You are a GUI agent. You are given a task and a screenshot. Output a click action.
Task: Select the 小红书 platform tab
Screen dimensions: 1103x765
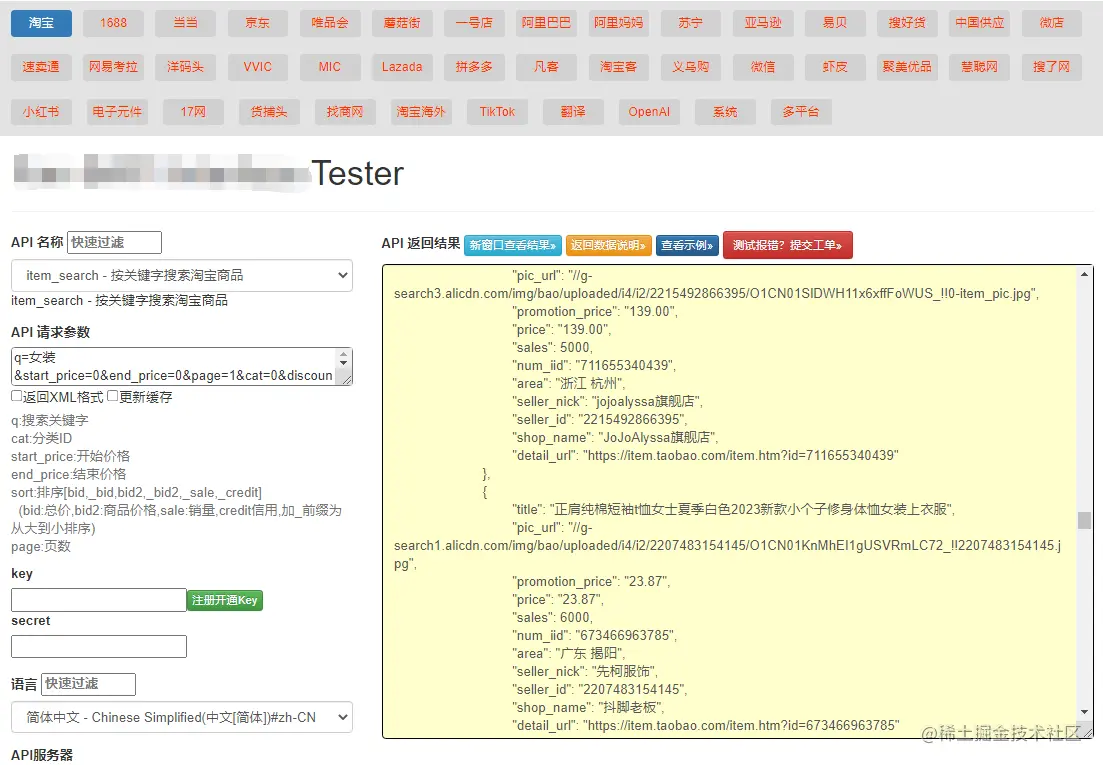click(x=42, y=112)
